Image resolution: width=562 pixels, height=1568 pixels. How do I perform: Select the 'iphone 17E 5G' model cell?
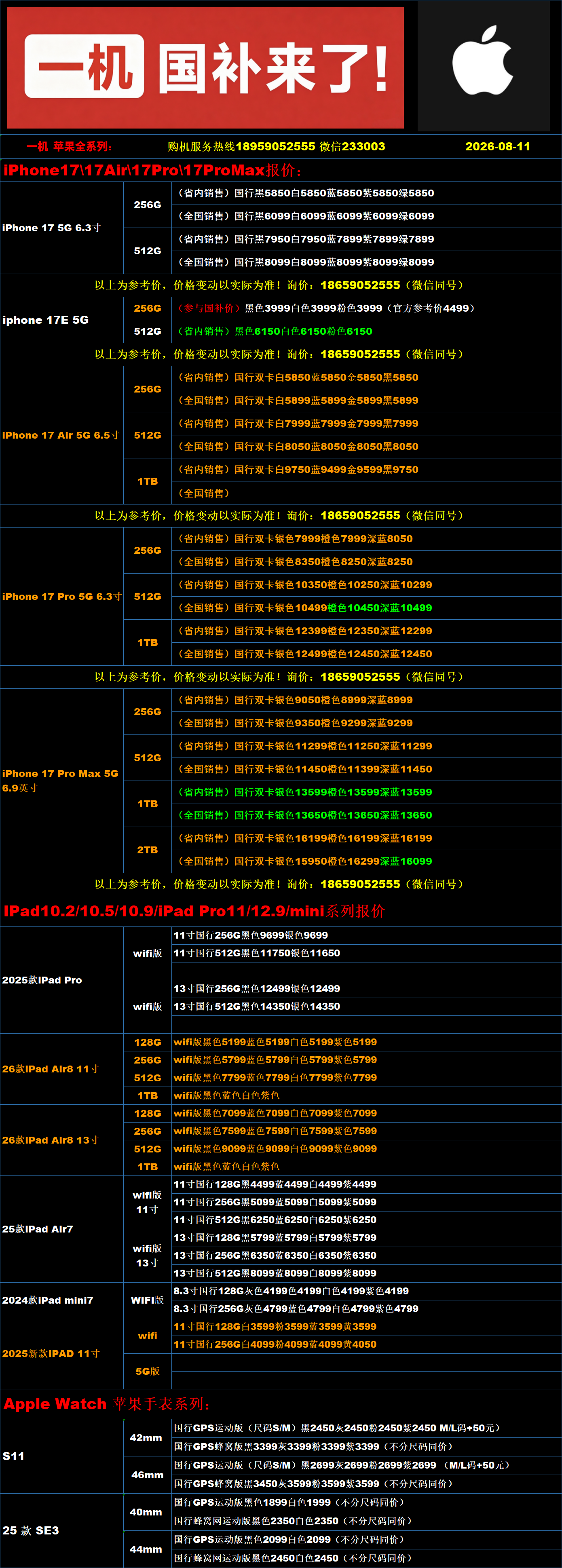(x=62, y=320)
